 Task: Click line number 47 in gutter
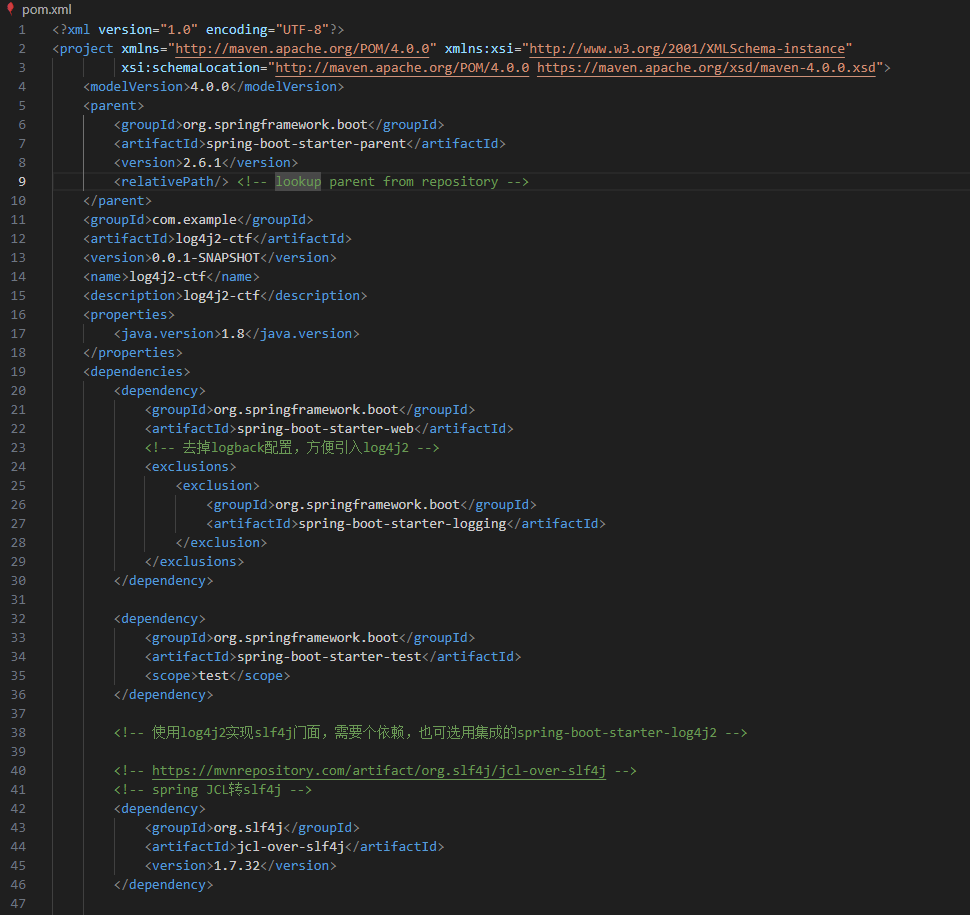coord(18,903)
